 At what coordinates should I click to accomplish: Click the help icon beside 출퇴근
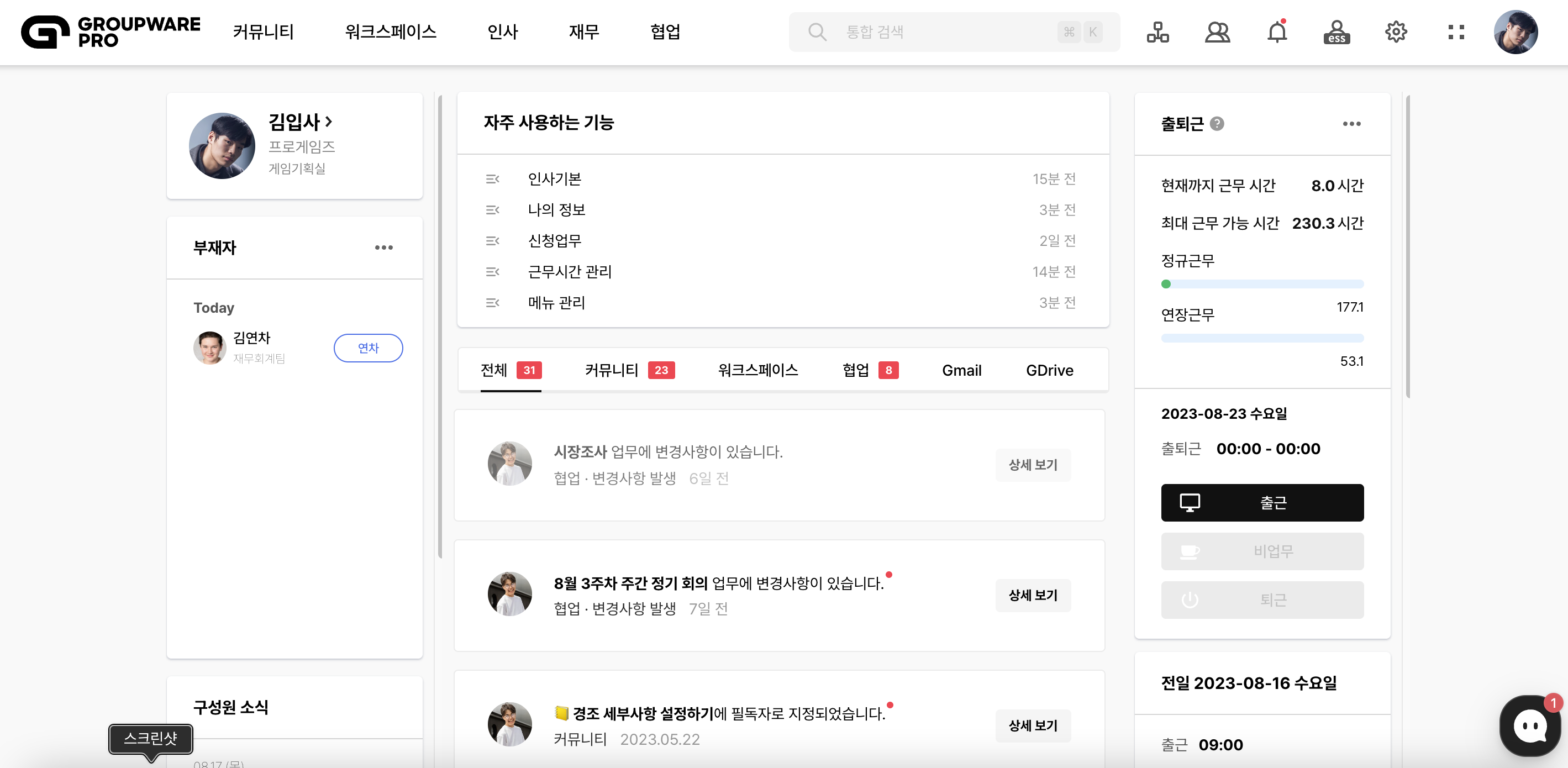coord(1217,124)
